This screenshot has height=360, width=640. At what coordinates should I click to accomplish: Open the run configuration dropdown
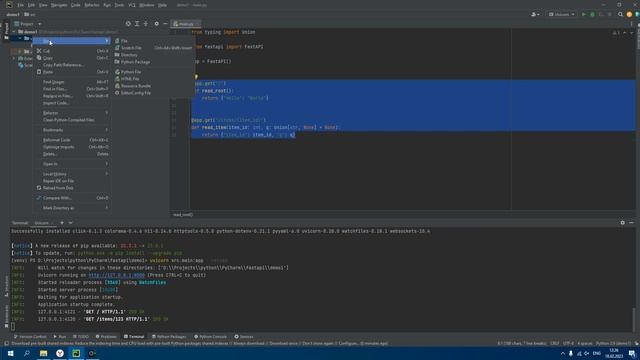point(562,14)
